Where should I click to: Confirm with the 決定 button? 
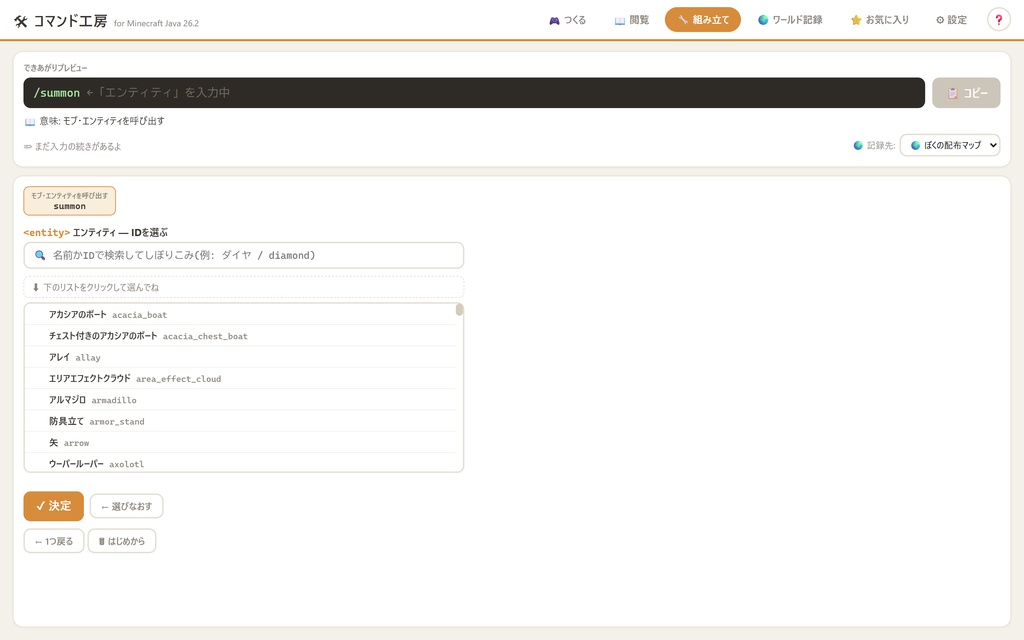pyautogui.click(x=54, y=506)
